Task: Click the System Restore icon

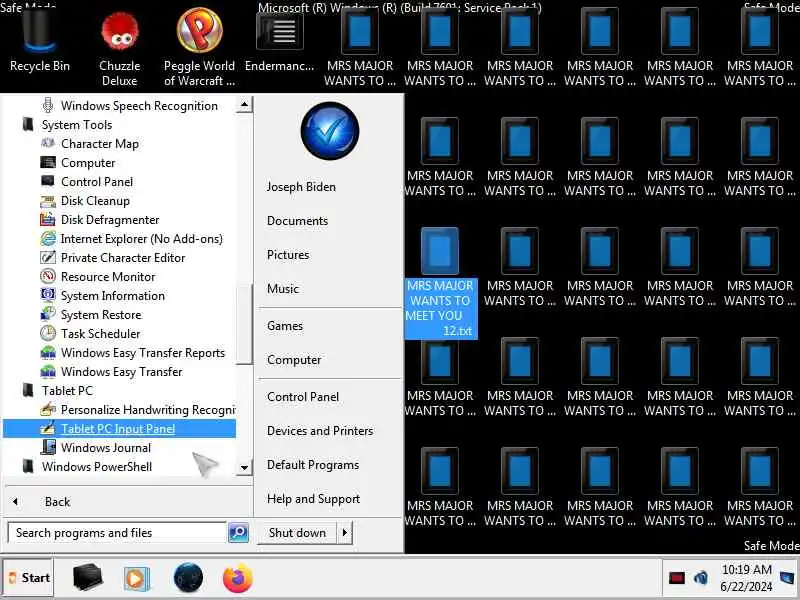Action: click(48, 314)
